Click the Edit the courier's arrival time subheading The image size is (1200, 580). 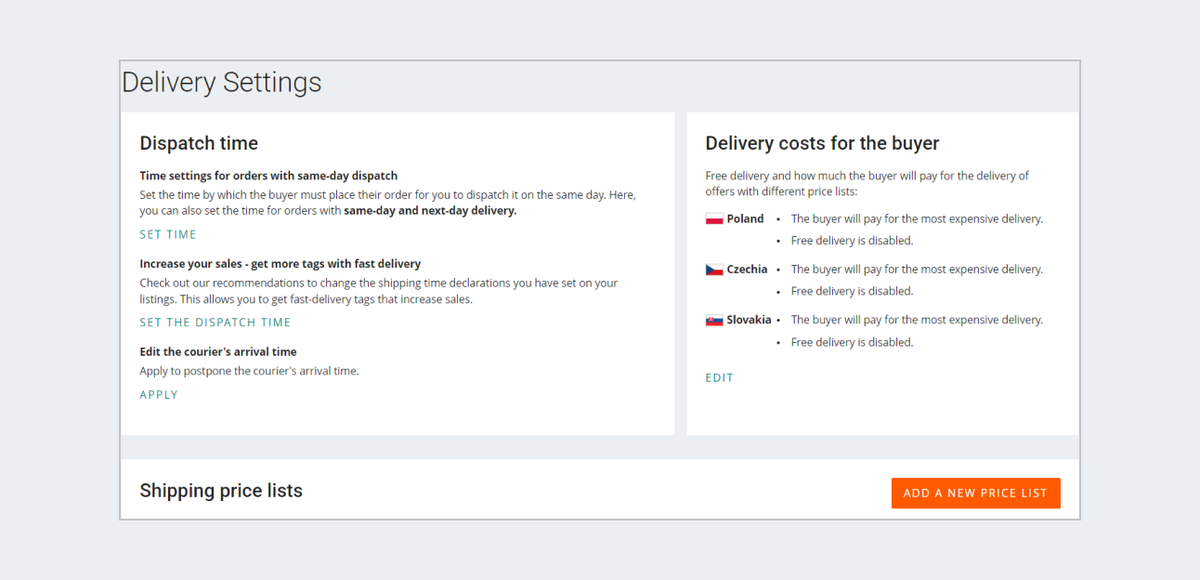point(218,352)
